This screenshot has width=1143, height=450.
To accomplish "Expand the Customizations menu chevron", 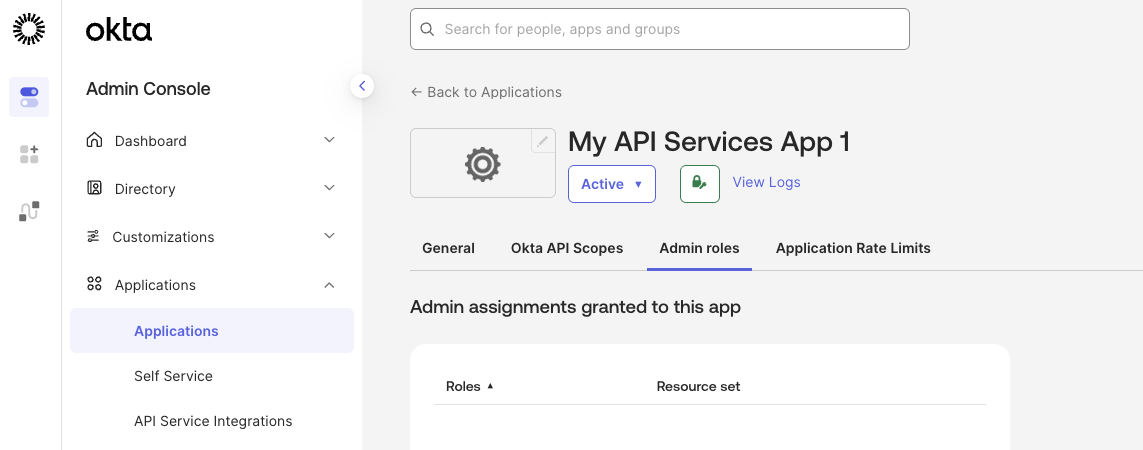I will [329, 236].
